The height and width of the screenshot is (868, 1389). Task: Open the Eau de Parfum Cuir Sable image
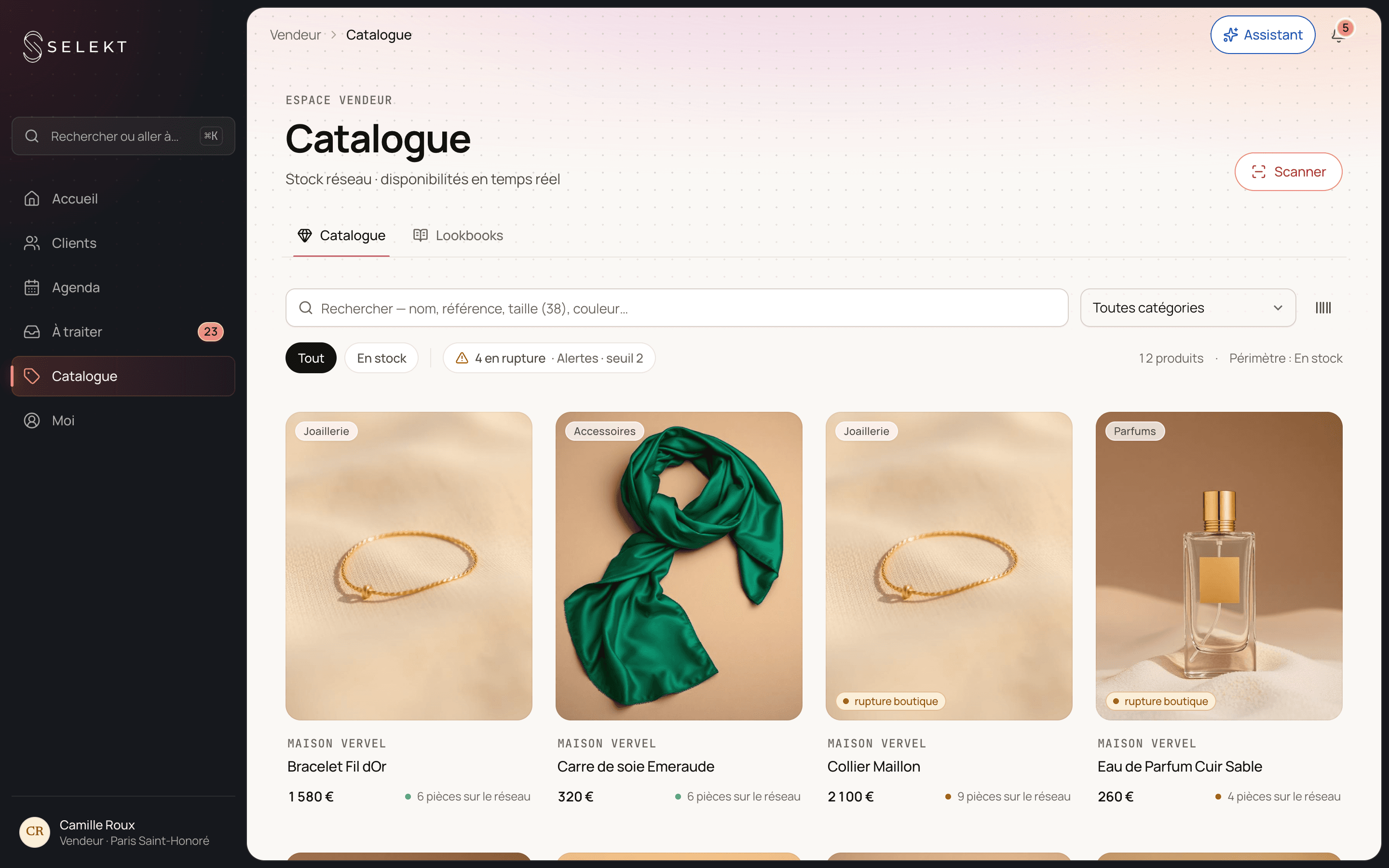1219,566
